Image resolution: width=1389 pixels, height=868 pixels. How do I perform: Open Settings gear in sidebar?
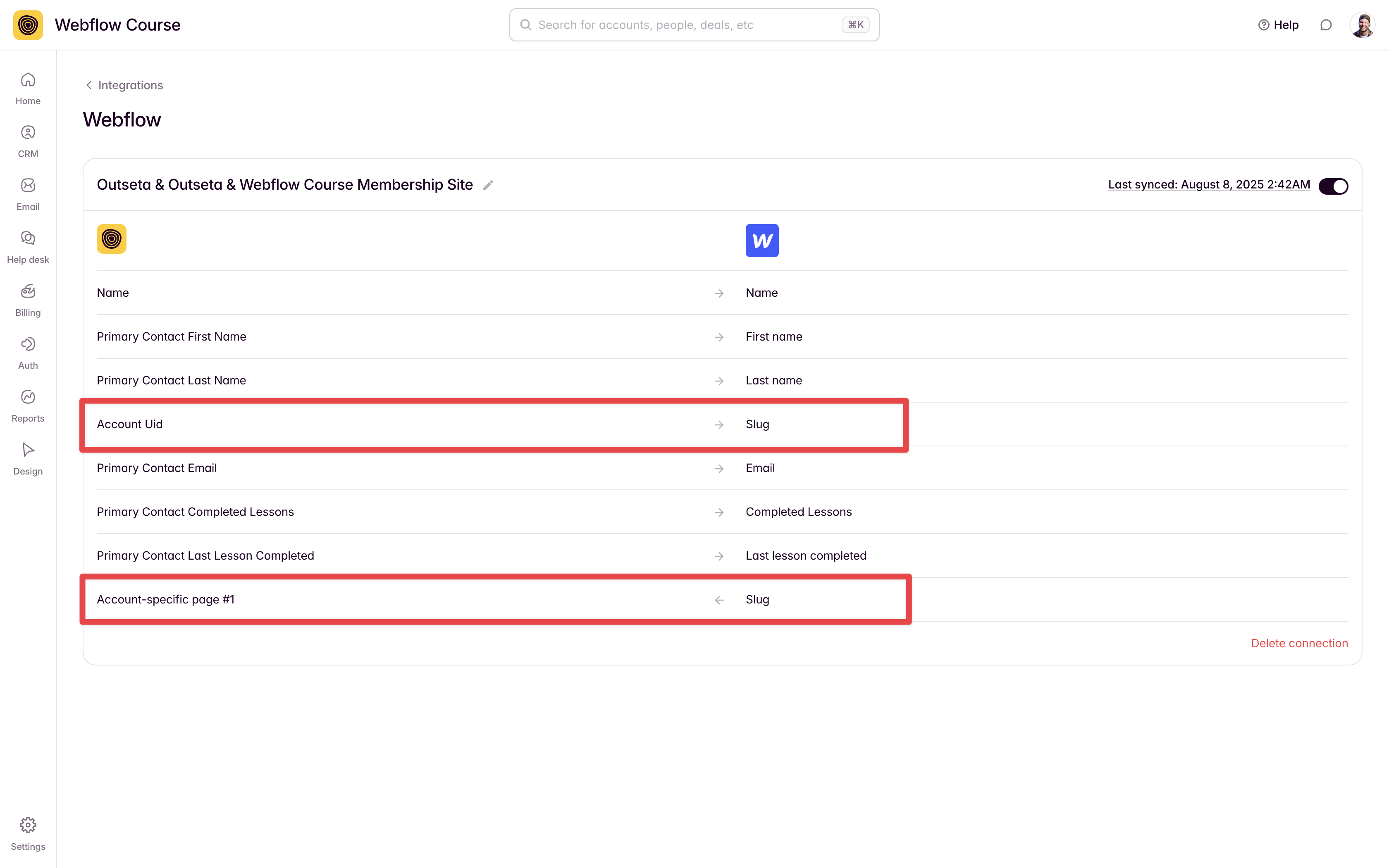[x=28, y=833]
